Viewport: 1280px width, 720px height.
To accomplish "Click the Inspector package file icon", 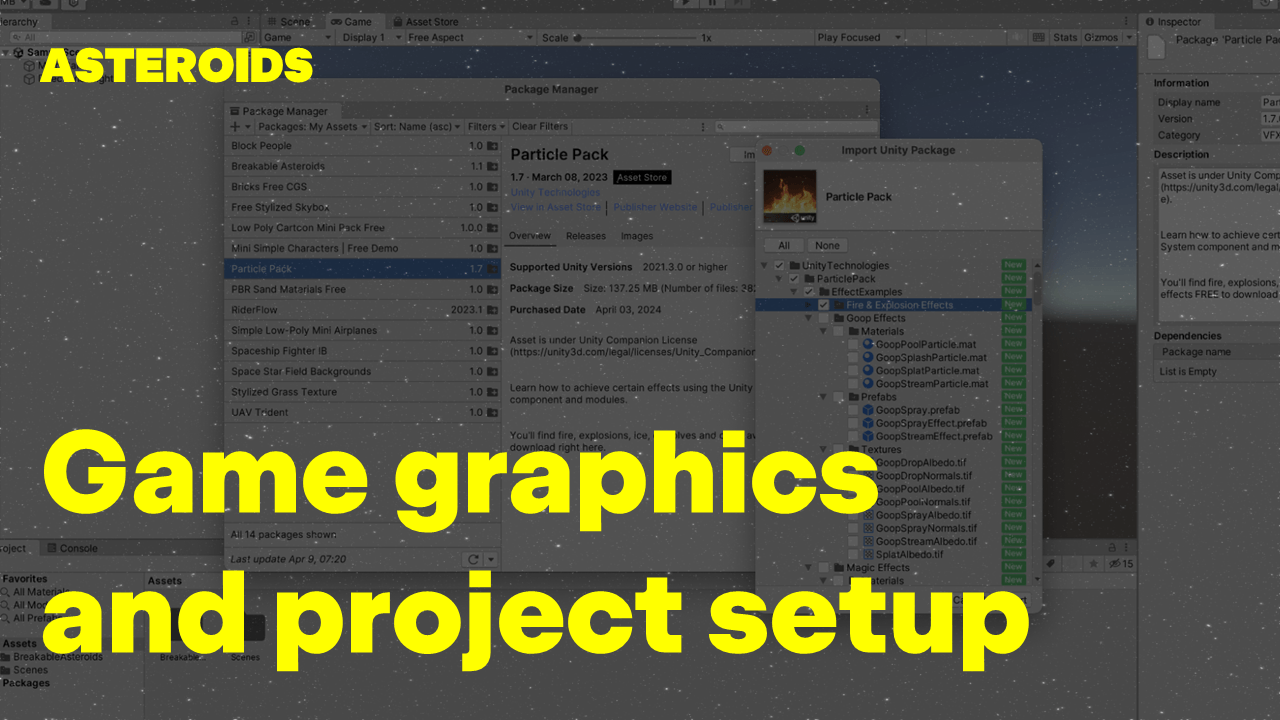I will click(x=1158, y=46).
